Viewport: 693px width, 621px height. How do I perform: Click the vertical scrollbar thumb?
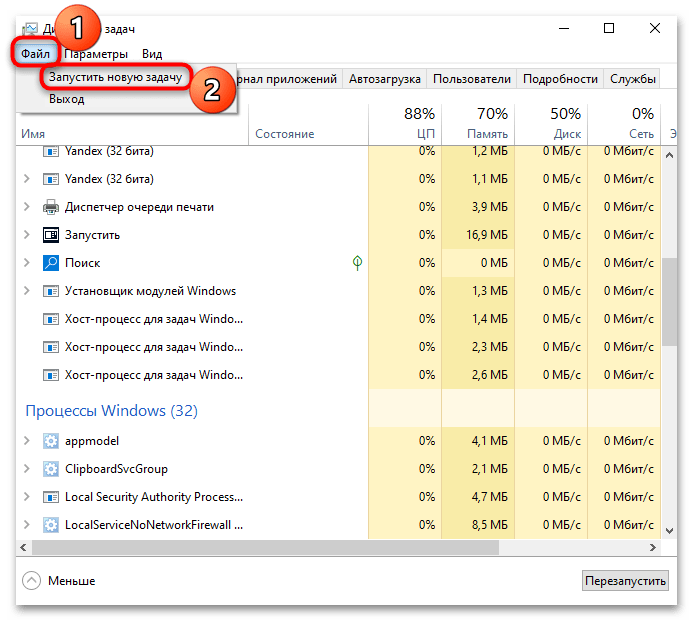point(669,301)
